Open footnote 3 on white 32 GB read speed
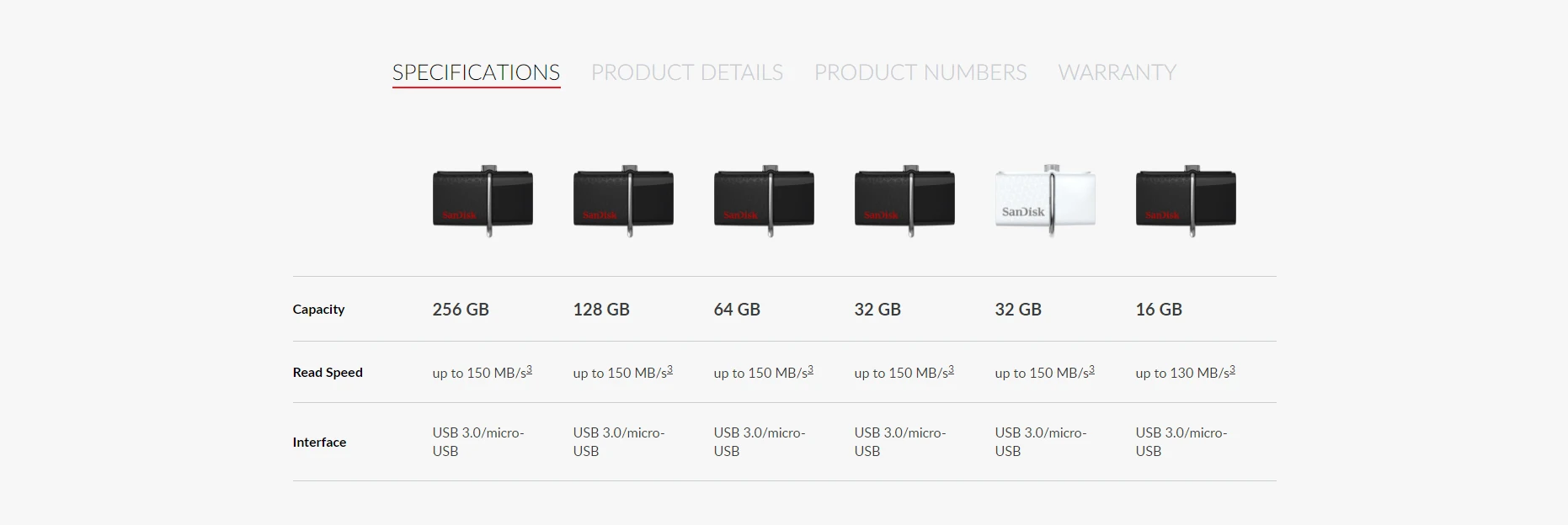The height and width of the screenshot is (525, 1568). coord(1091,369)
